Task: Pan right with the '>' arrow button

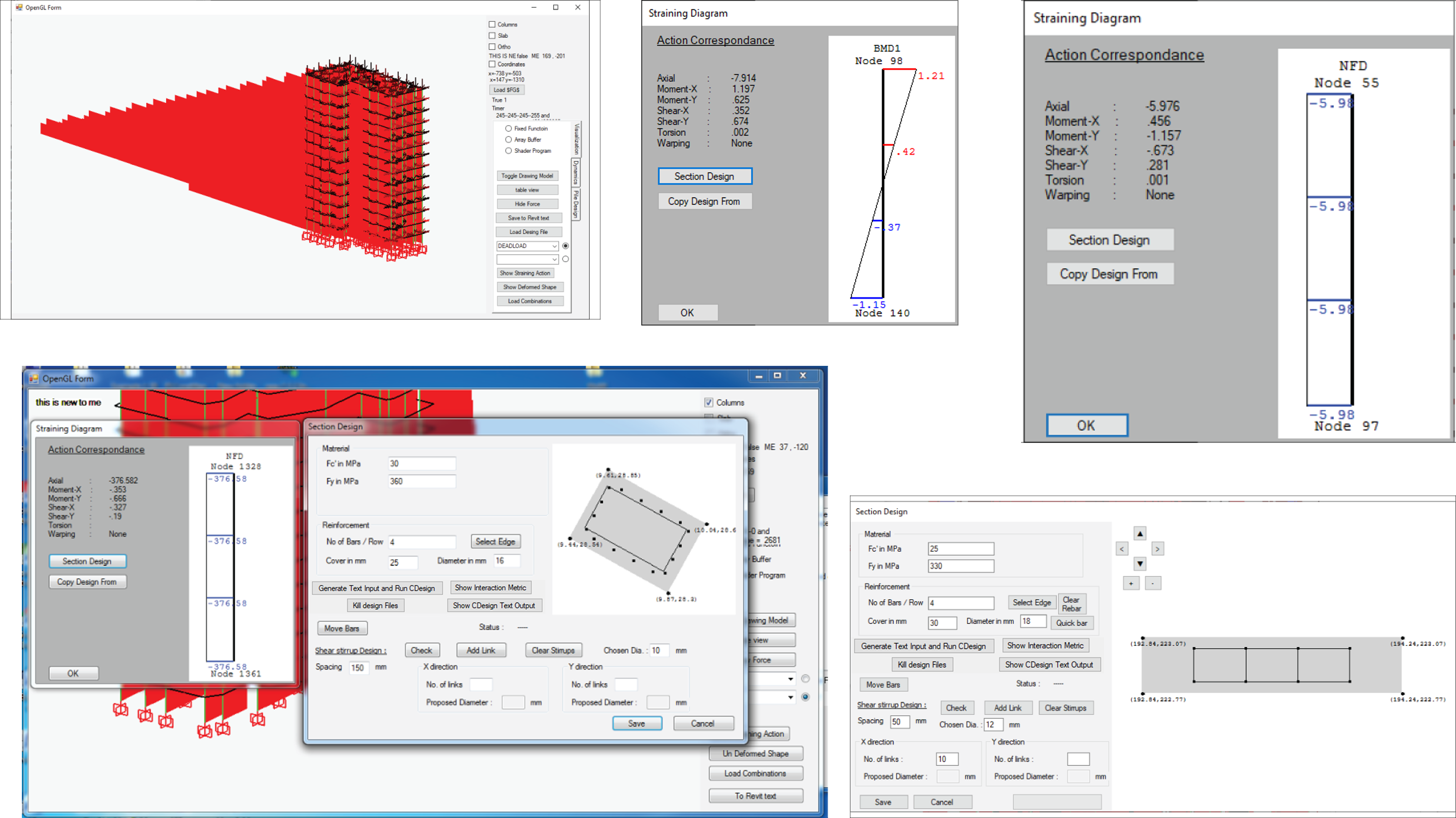Action: click(1157, 548)
